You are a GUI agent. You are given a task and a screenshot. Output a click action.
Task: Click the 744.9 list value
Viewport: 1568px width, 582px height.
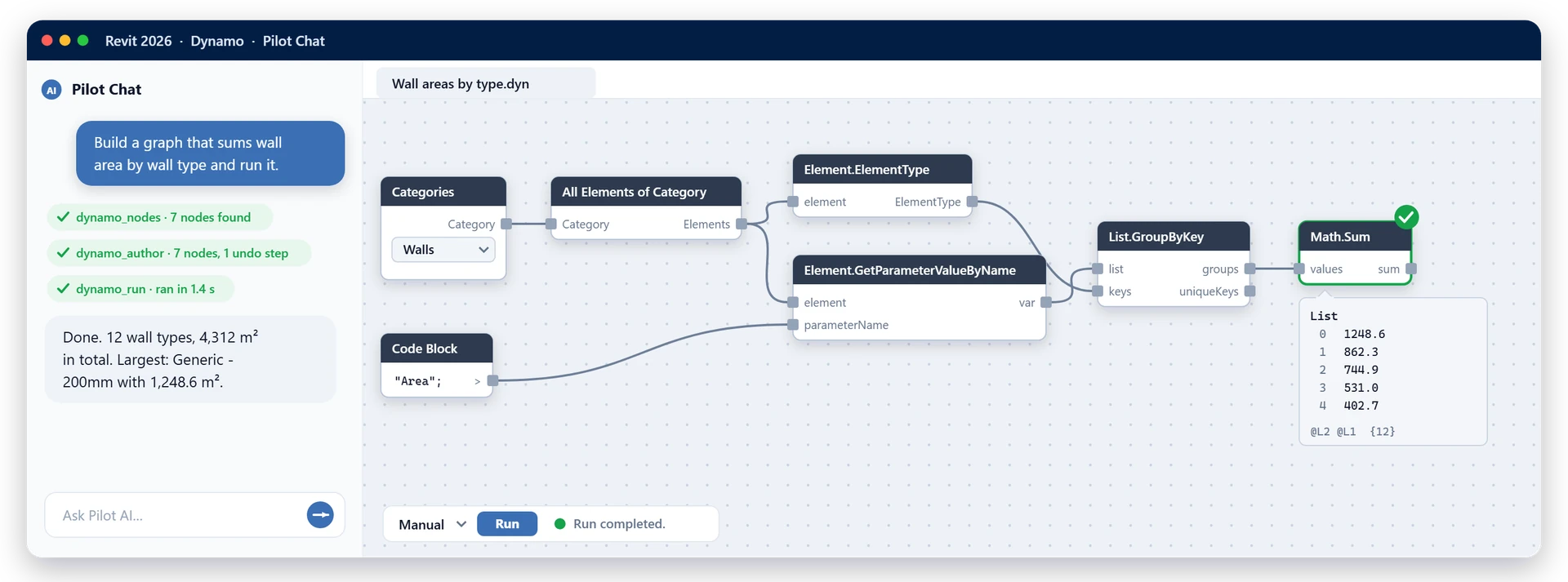pos(1361,370)
